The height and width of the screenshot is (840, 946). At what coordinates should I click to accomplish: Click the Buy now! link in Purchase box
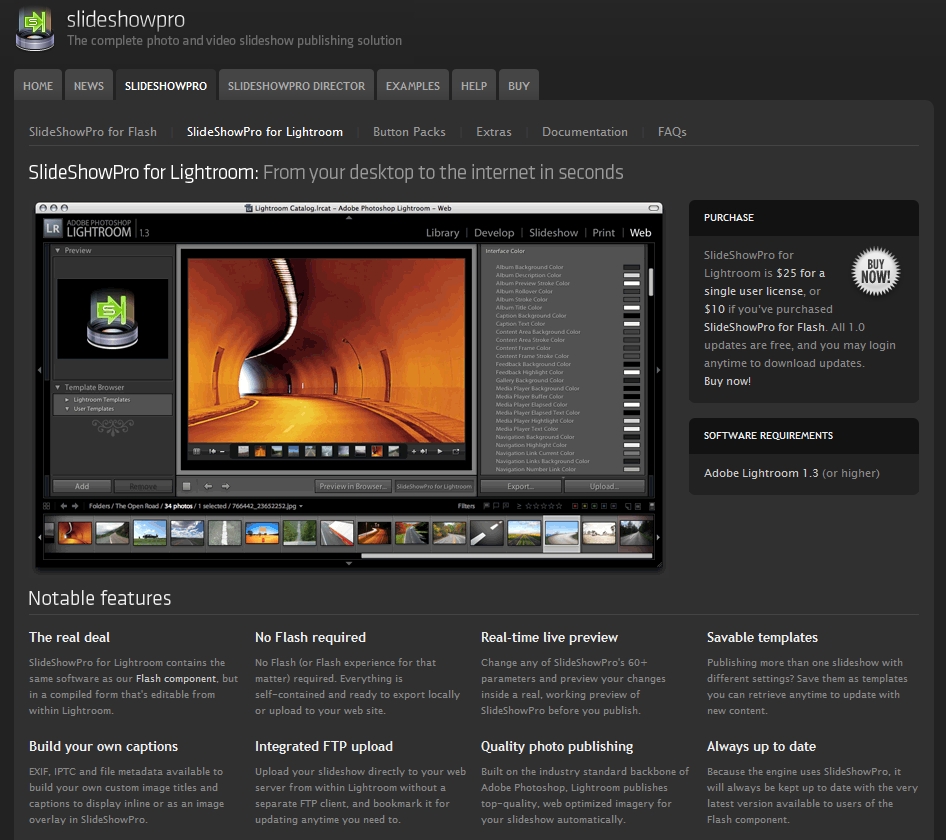727,381
